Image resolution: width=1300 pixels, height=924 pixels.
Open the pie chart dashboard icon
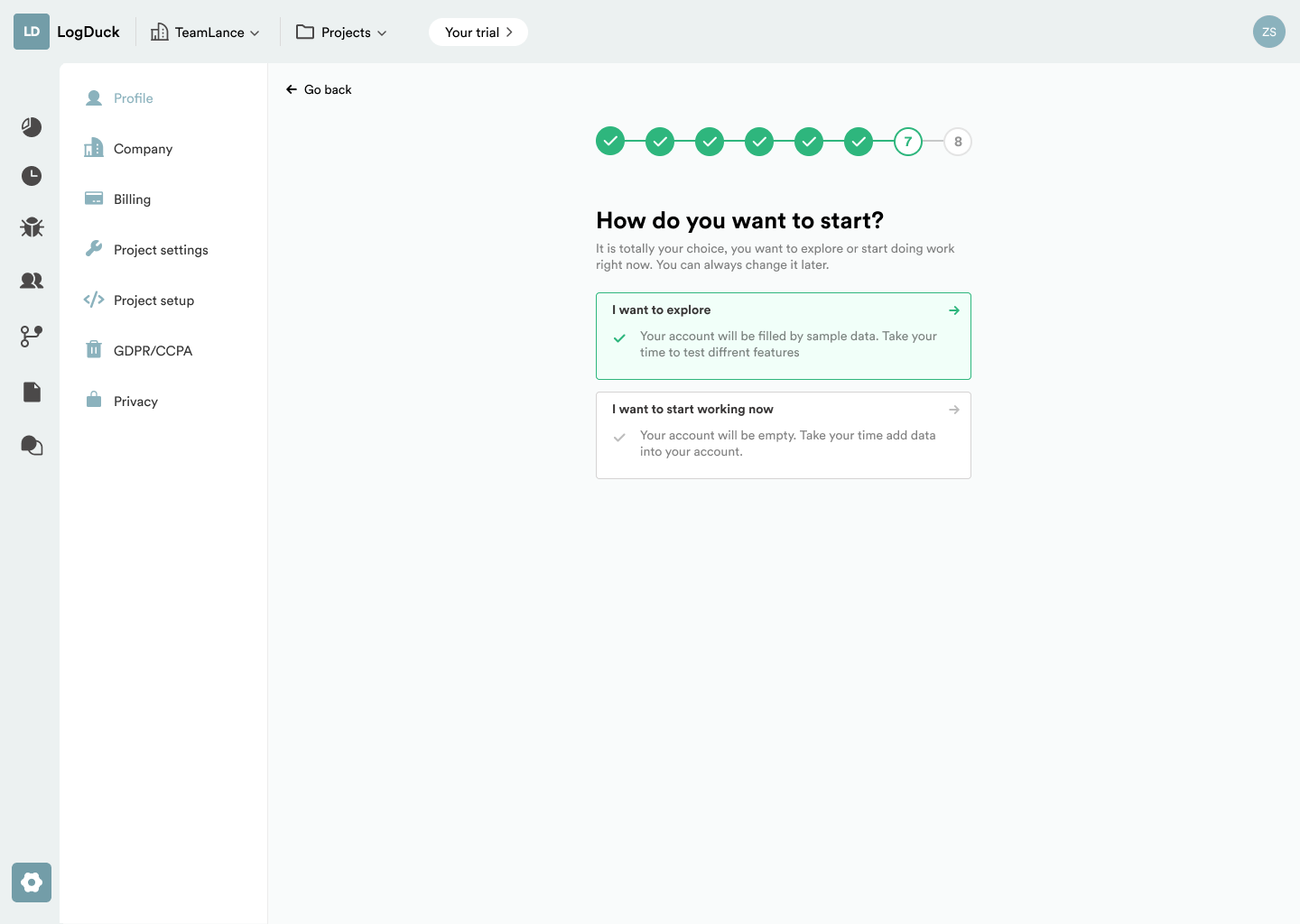32,127
